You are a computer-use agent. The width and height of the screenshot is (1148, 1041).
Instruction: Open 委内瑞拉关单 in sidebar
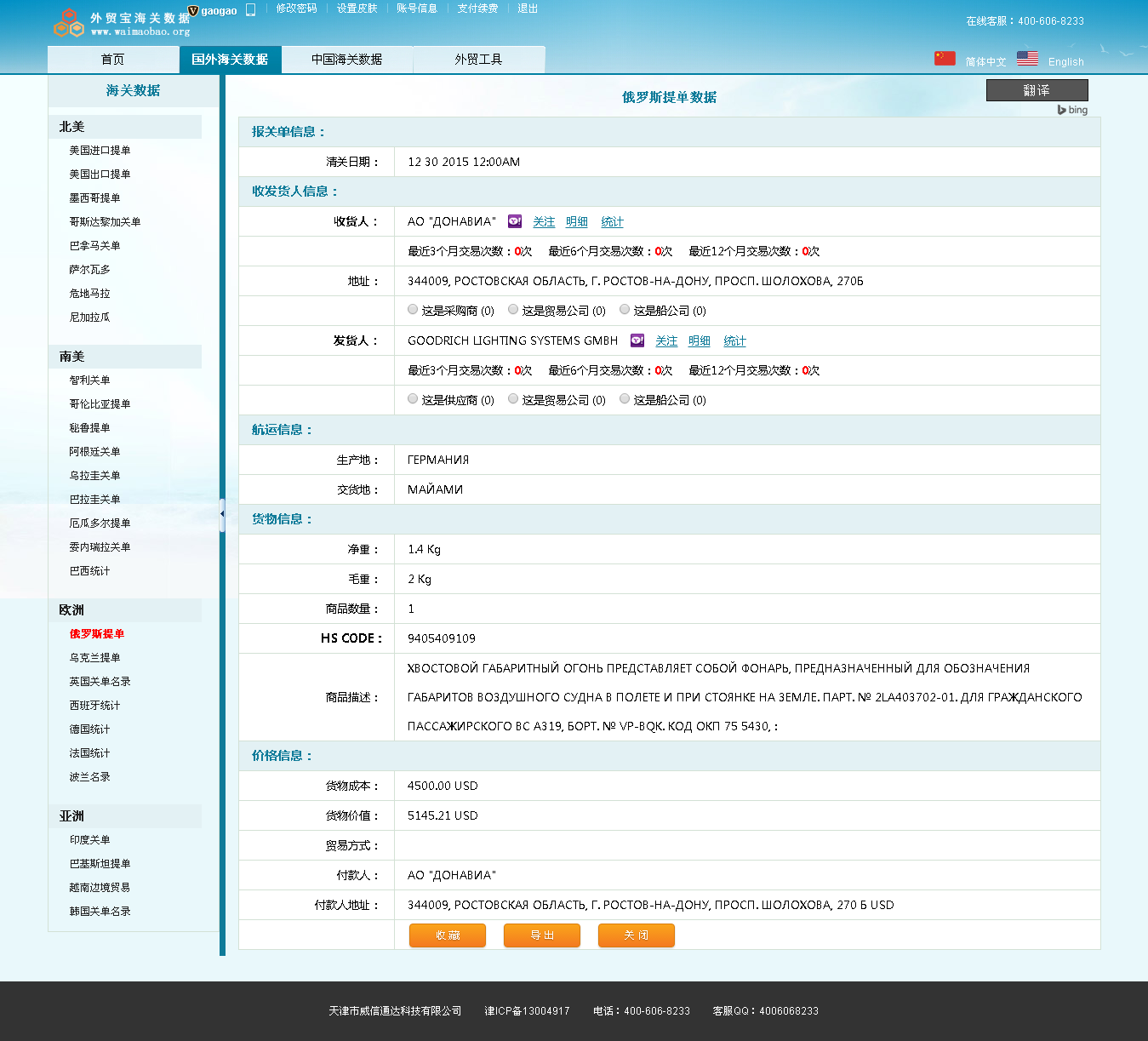tap(100, 547)
